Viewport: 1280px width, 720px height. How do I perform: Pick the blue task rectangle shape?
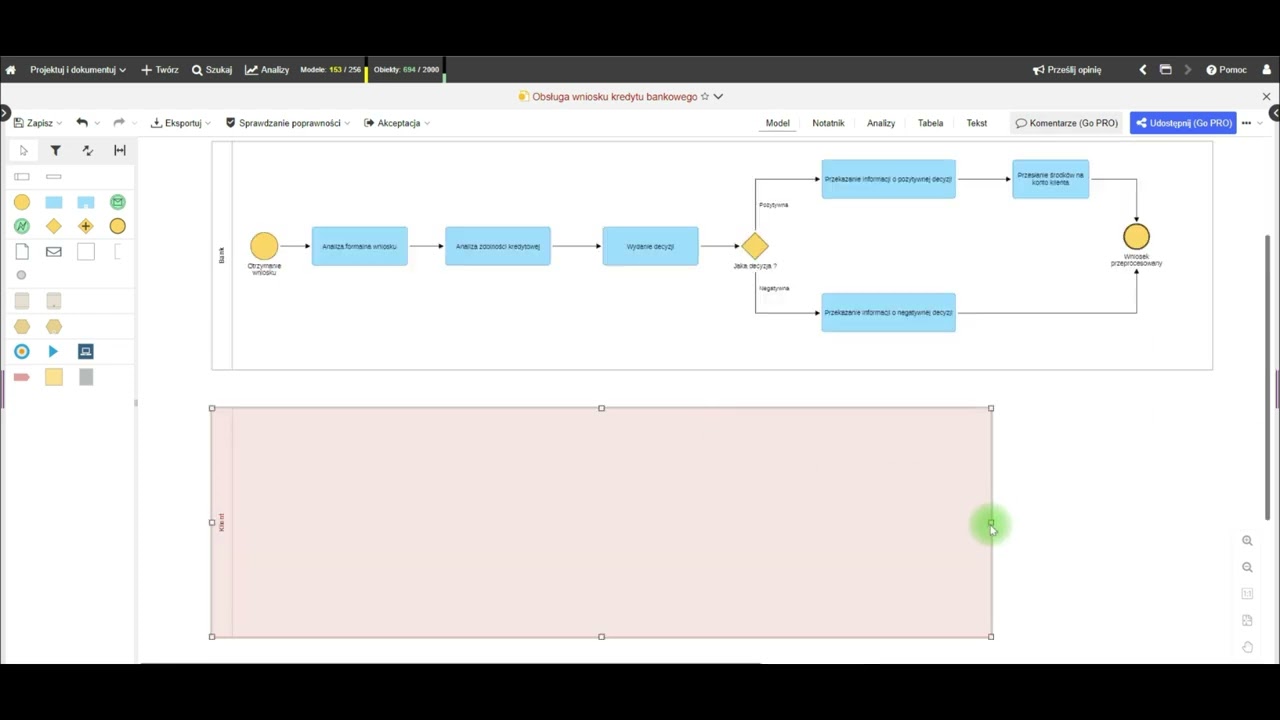click(54, 202)
